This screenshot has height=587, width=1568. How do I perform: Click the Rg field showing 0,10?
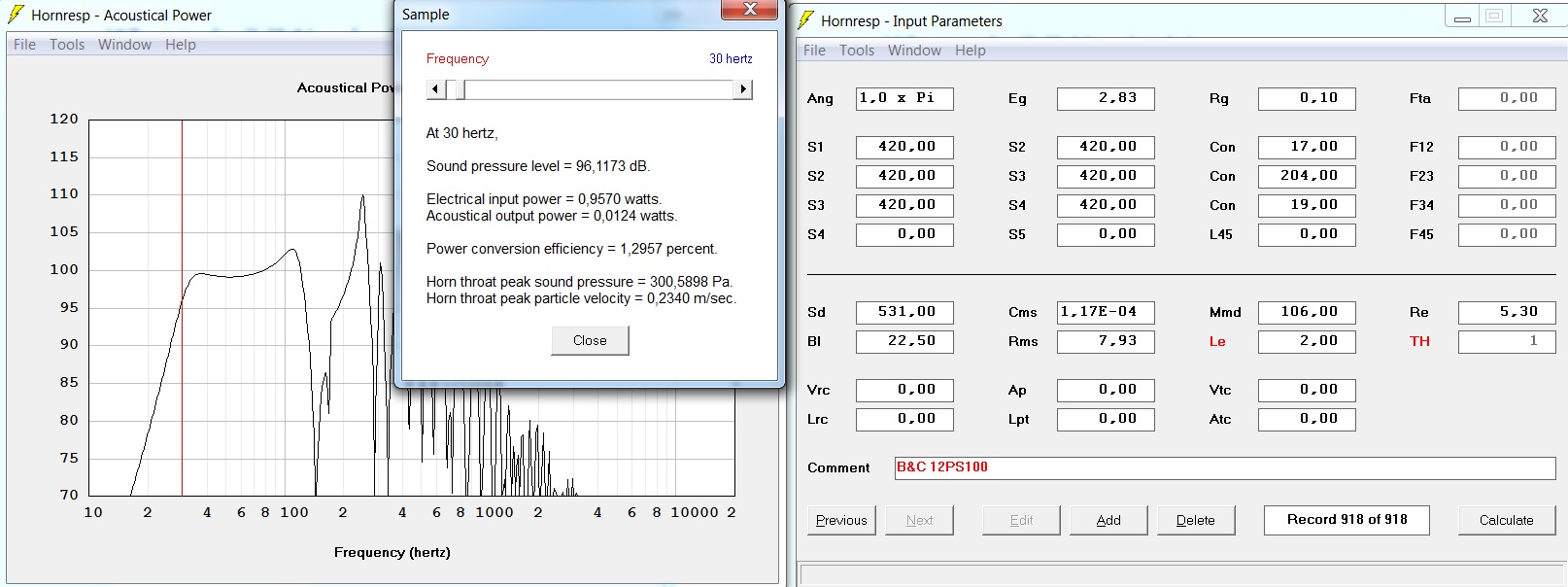point(1307,98)
